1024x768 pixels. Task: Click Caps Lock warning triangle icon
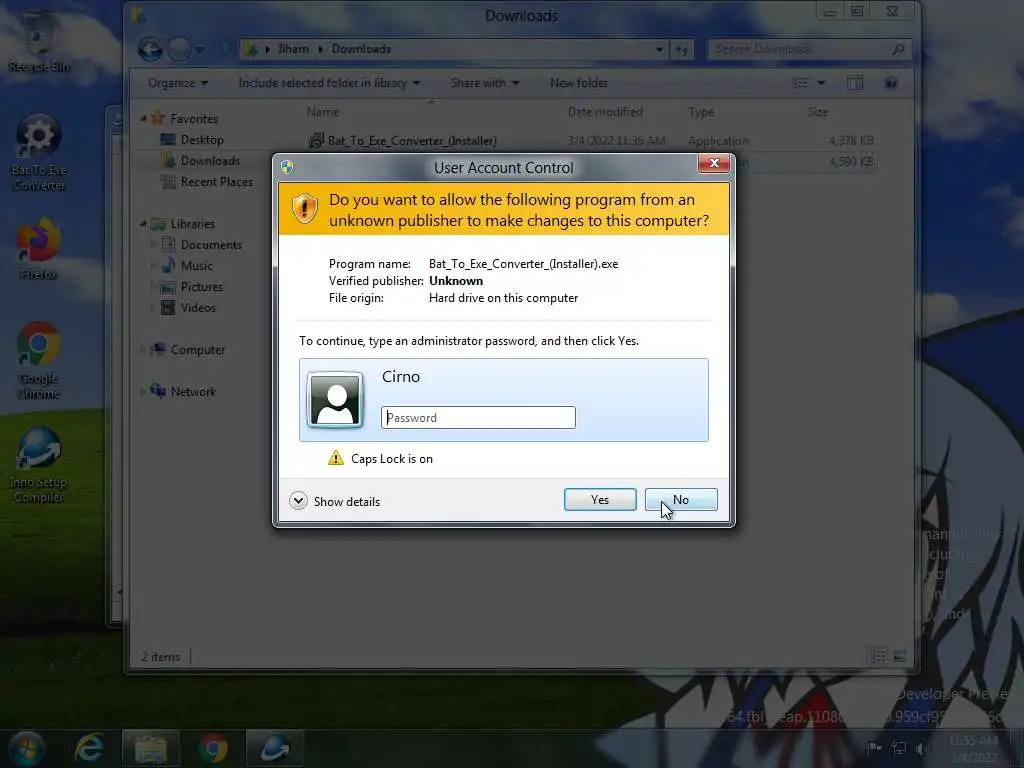pos(336,458)
